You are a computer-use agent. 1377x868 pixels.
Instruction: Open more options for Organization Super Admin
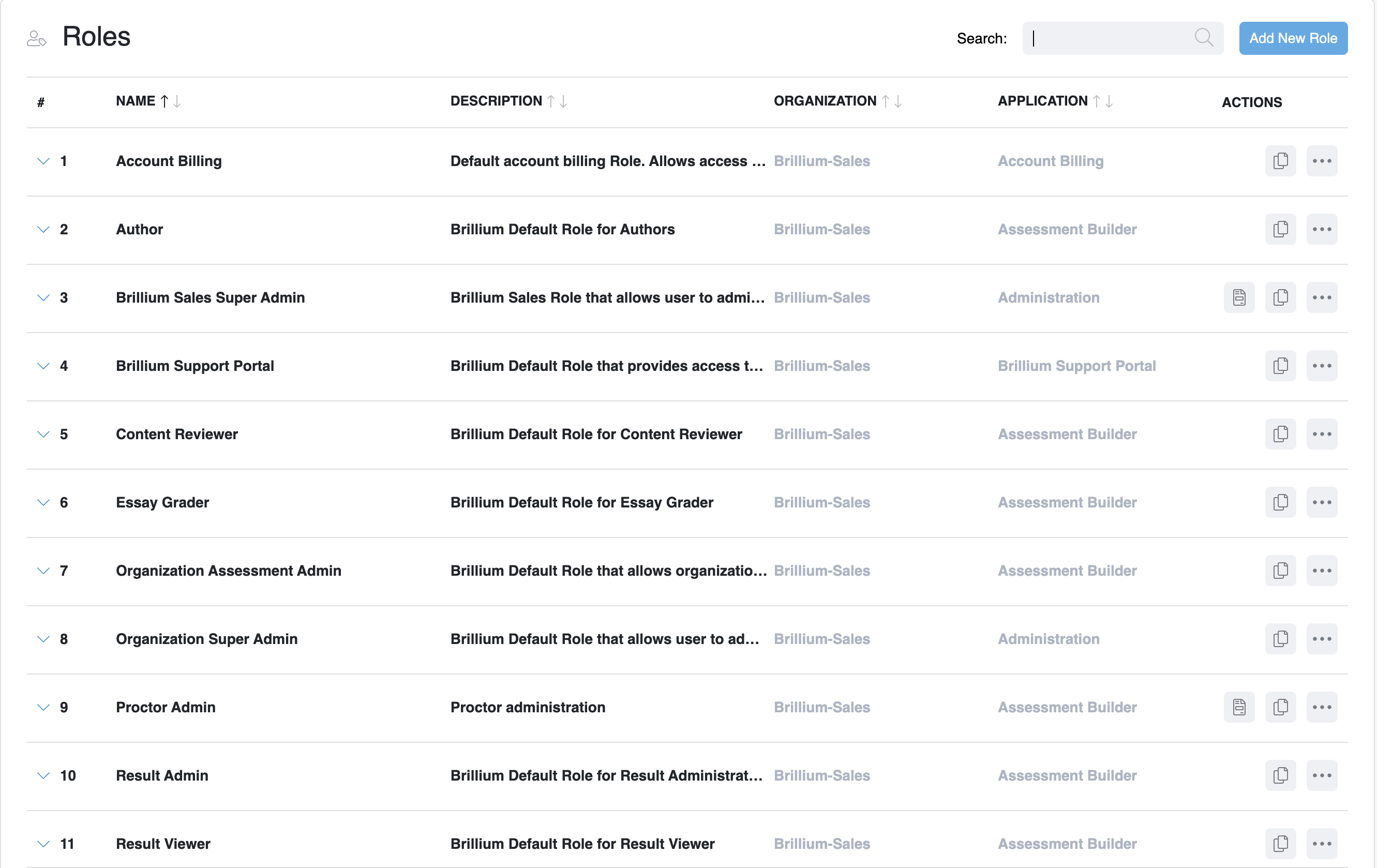(x=1322, y=639)
